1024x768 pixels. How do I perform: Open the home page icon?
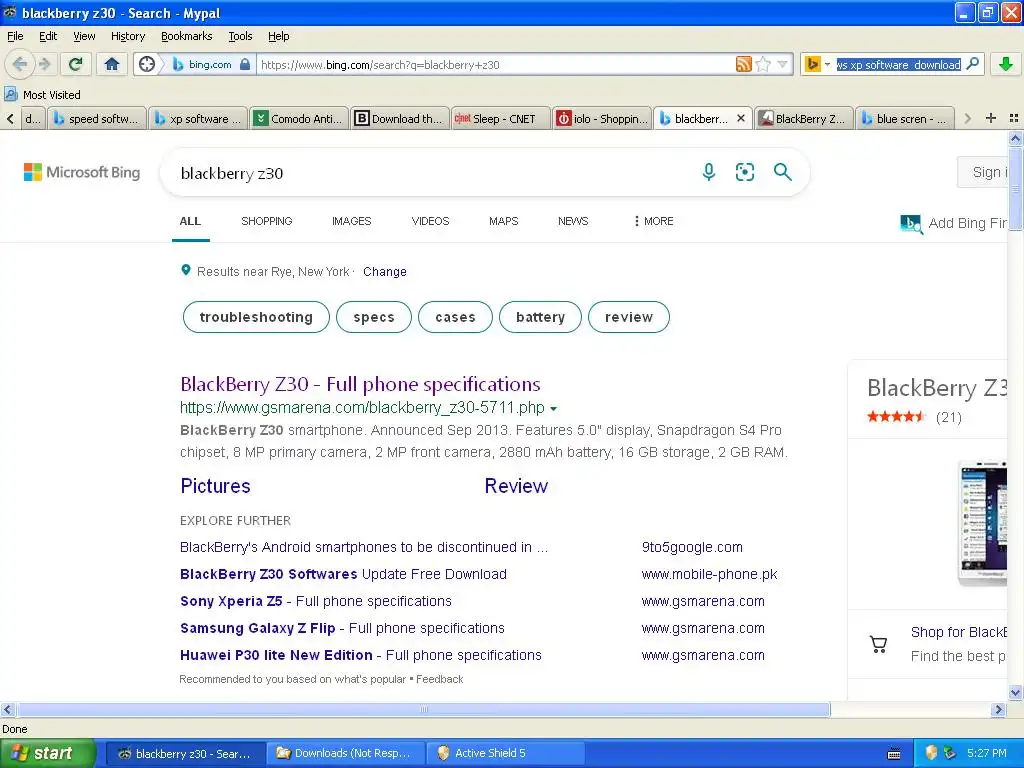(112, 64)
